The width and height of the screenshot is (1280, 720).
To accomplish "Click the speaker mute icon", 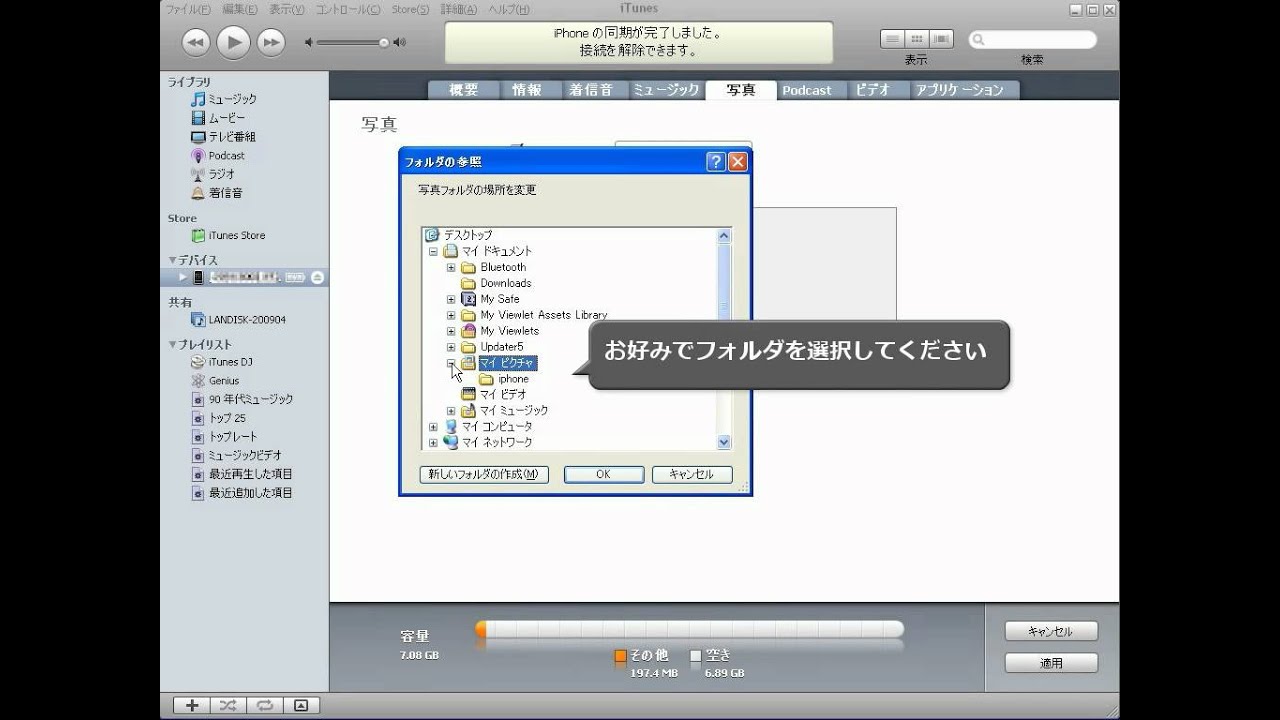I will [x=309, y=43].
